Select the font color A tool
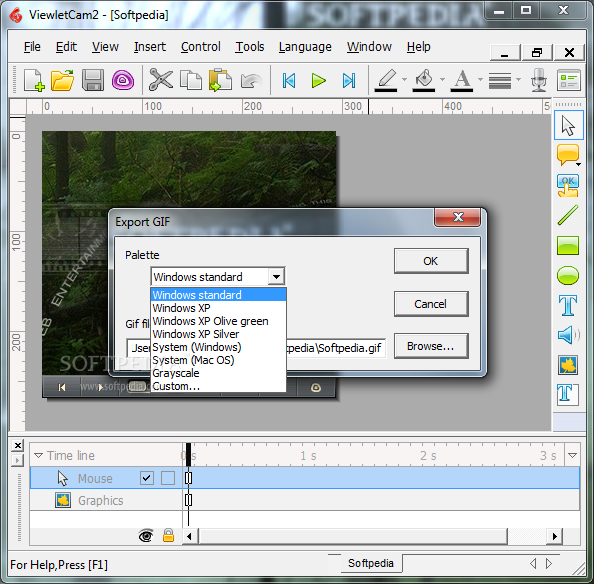The height and width of the screenshot is (584, 594). click(462, 80)
